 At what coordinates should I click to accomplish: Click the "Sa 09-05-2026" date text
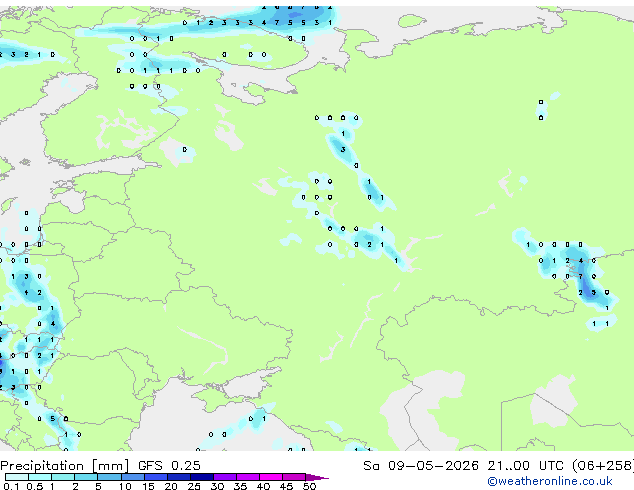tap(421, 466)
